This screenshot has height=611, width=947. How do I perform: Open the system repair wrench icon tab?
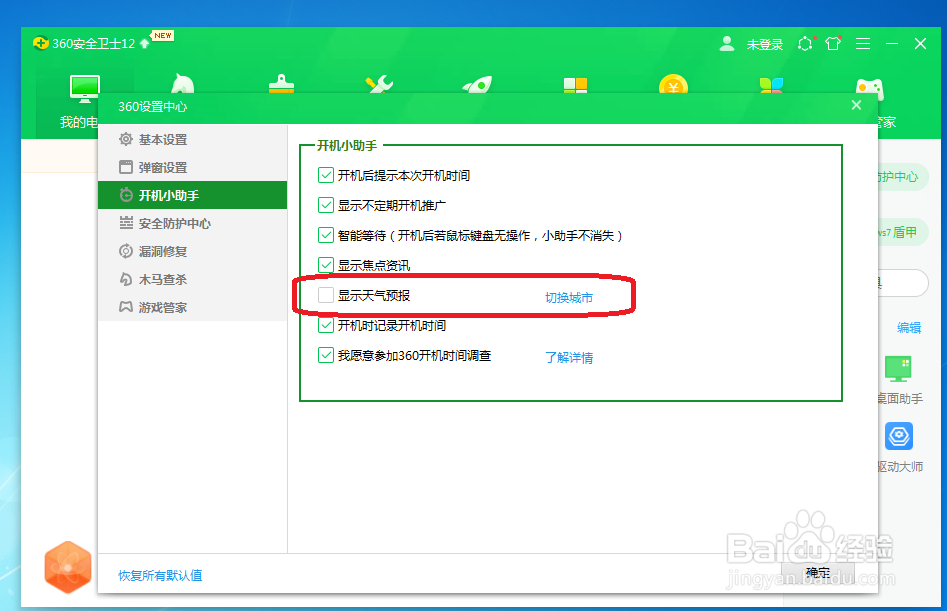379,84
